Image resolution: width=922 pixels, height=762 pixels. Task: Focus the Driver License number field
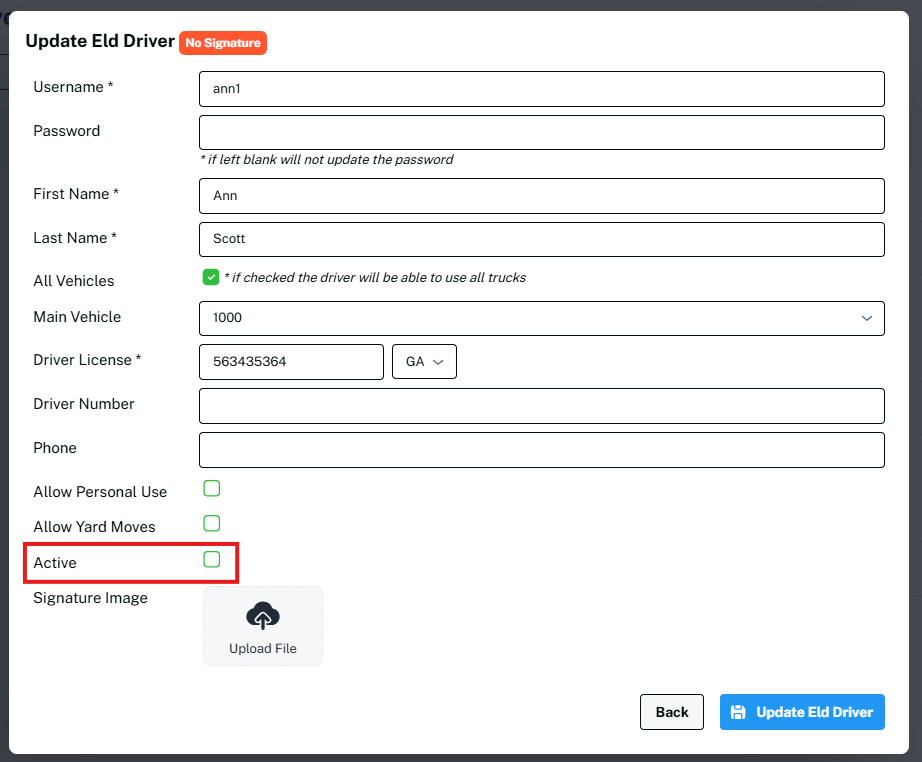[291, 362]
